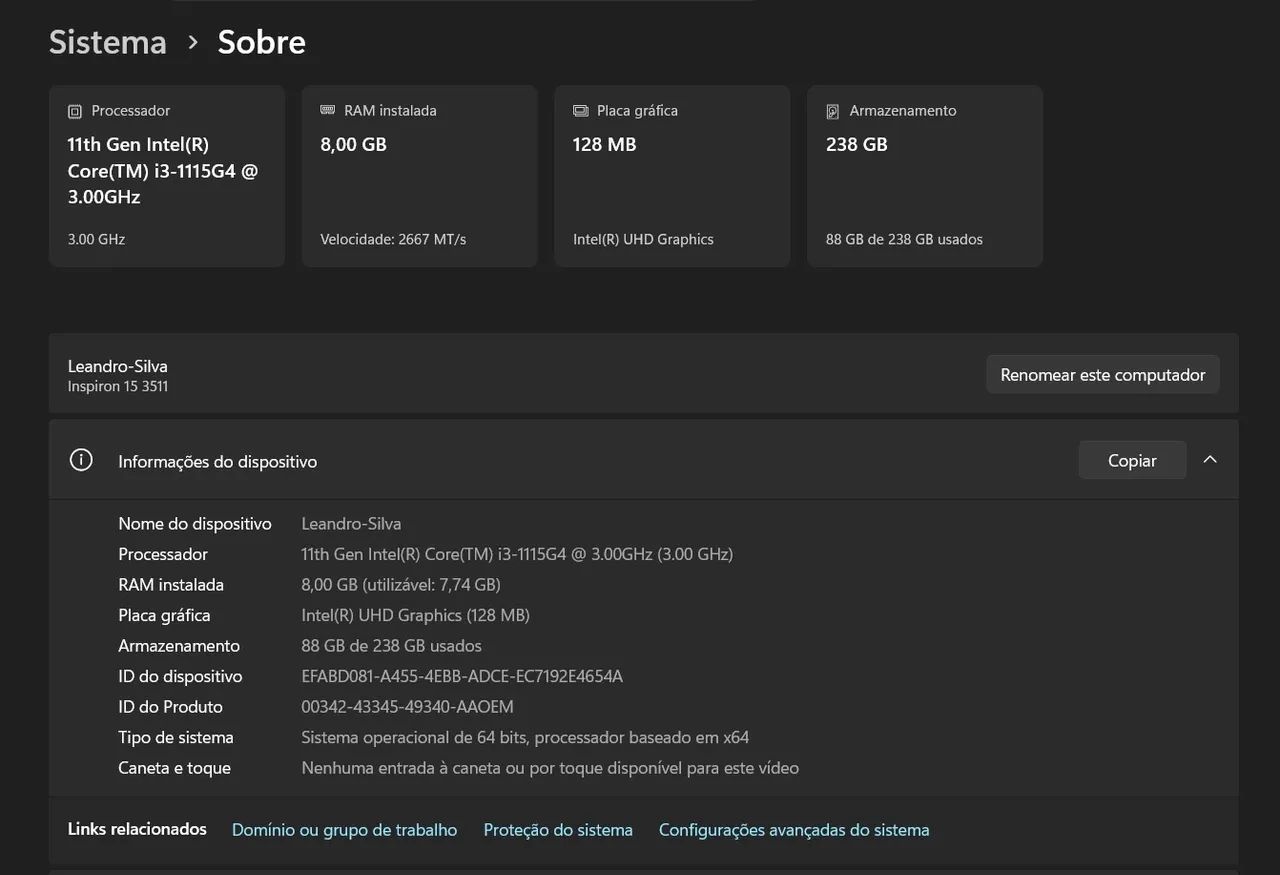Select Nome do dispositivo value Leandro-Silva

(x=351, y=523)
